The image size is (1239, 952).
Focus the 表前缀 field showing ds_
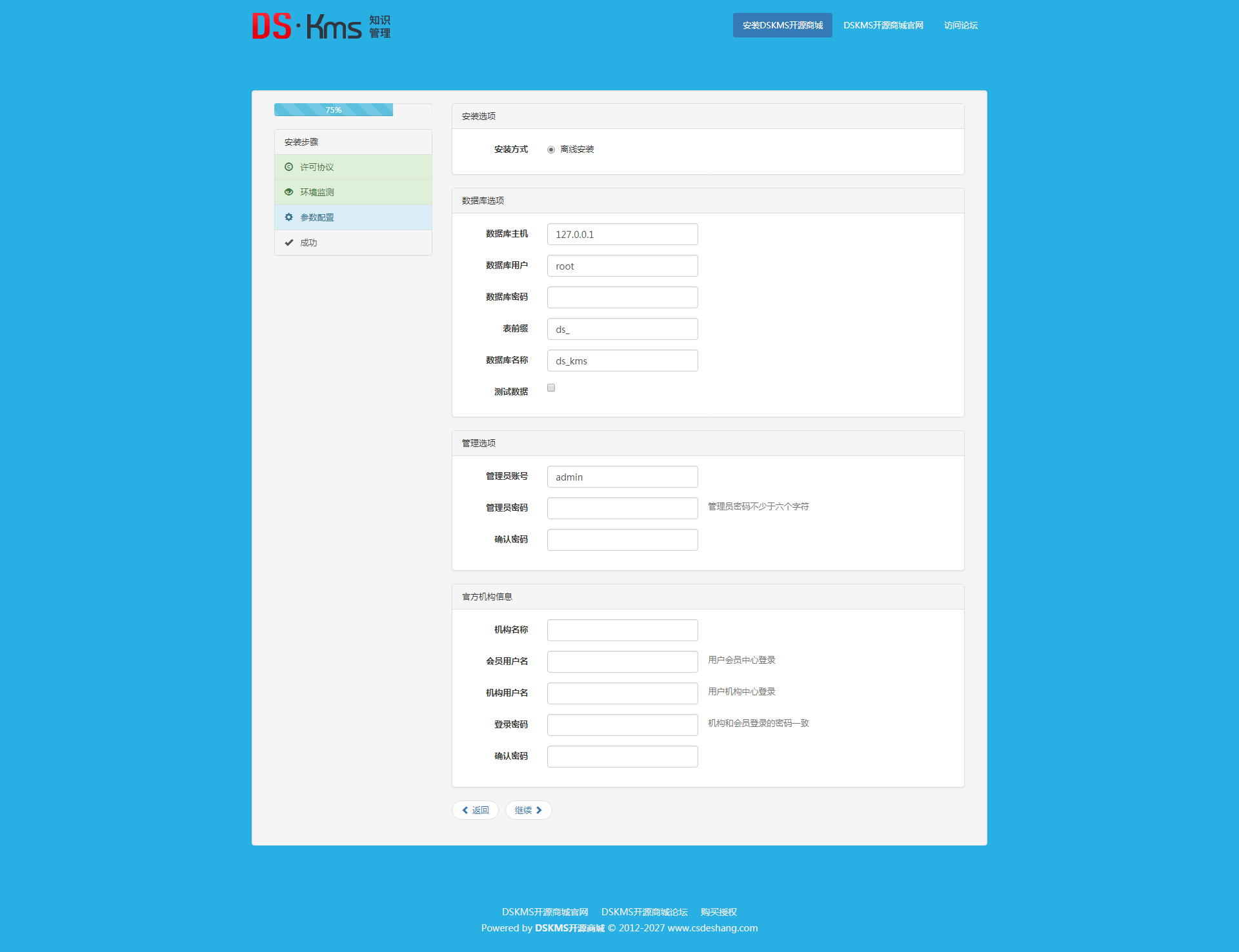pos(623,329)
